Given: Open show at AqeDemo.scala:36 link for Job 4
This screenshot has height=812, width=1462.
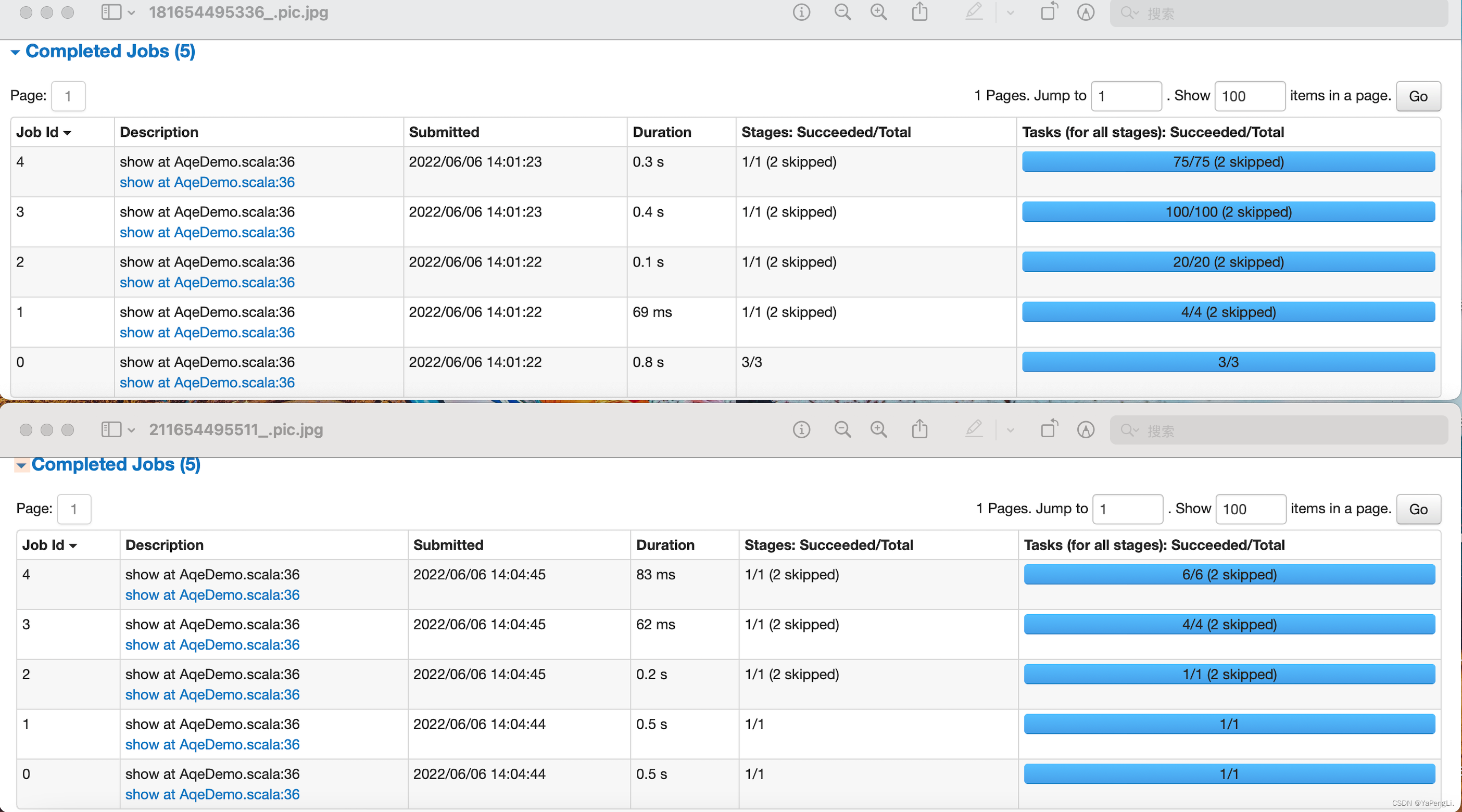Looking at the screenshot, I should pos(207,182).
